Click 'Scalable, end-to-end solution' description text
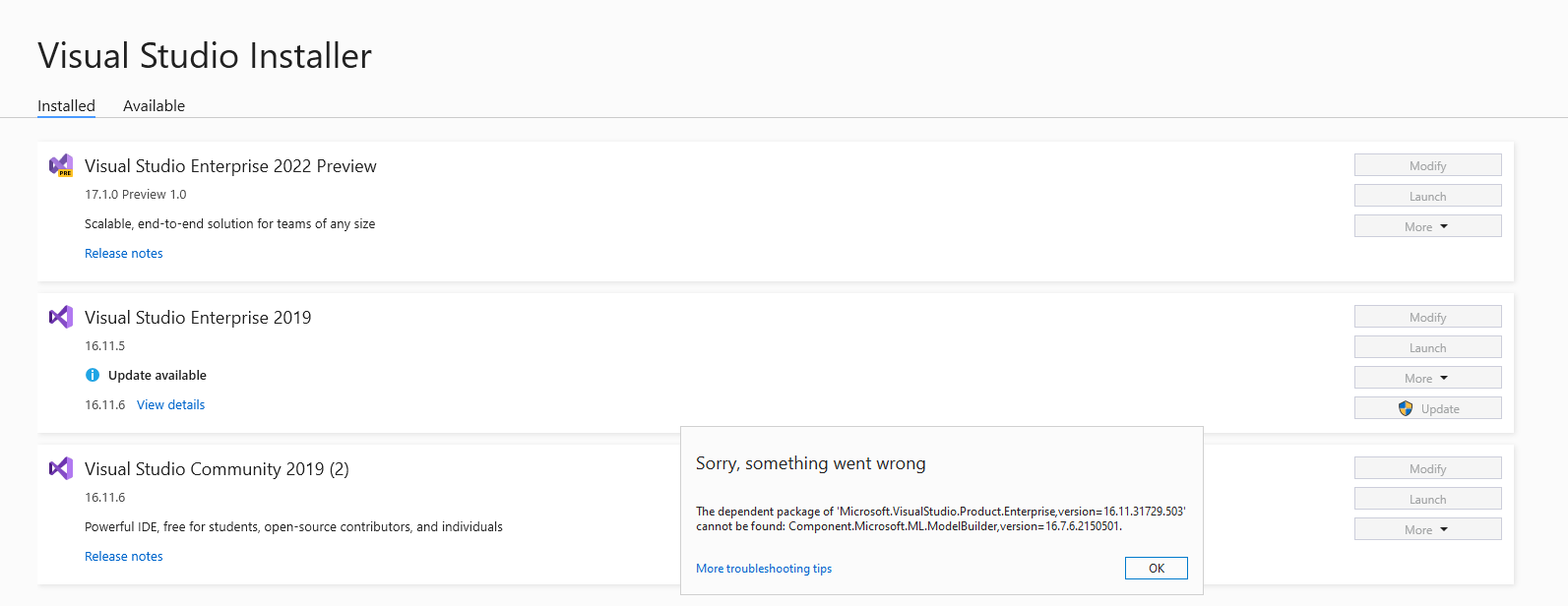The width and height of the screenshot is (1568, 606). (230, 224)
